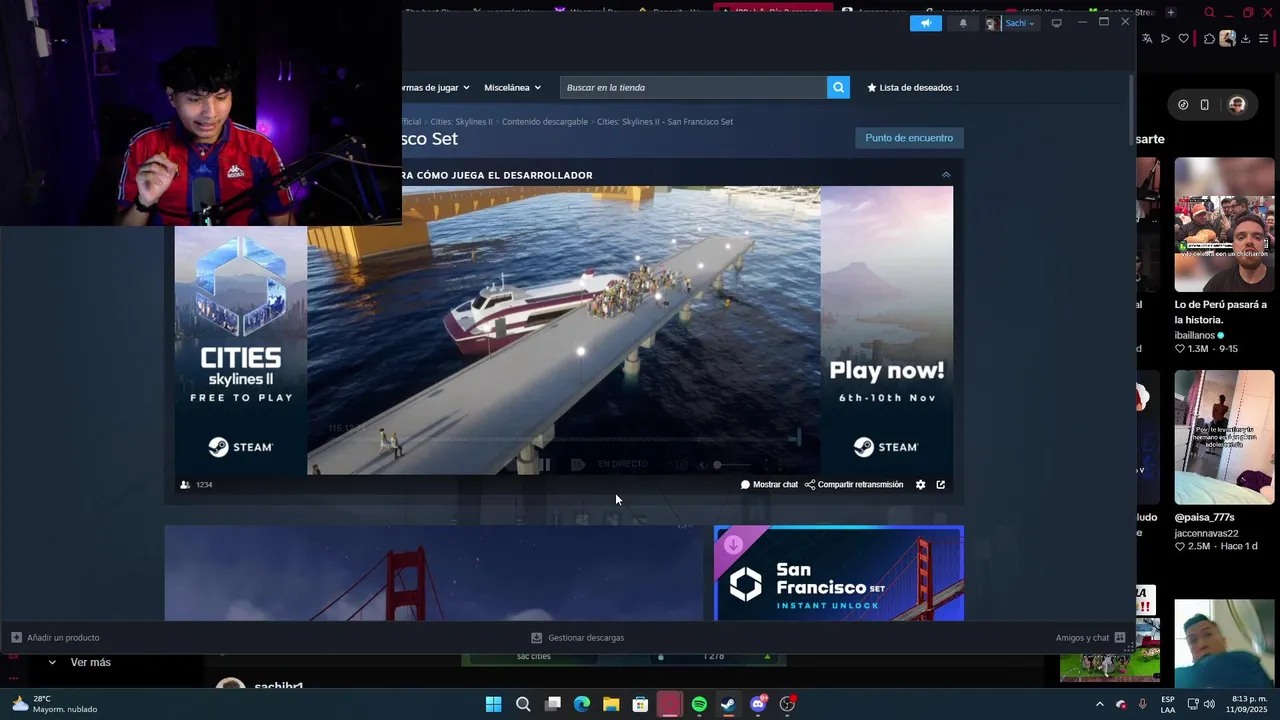This screenshot has width=1280, height=720.
Task: Open 'Amigos y chat' in Steam
Action: [1091, 637]
